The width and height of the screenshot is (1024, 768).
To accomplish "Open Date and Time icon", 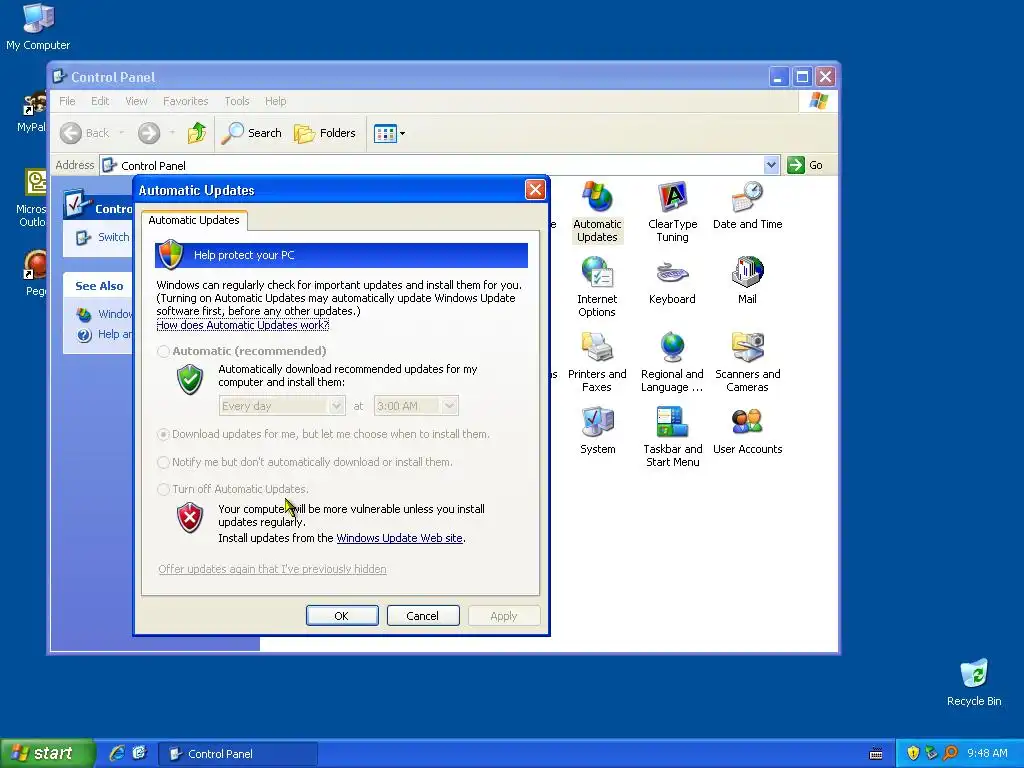I will coord(747,206).
